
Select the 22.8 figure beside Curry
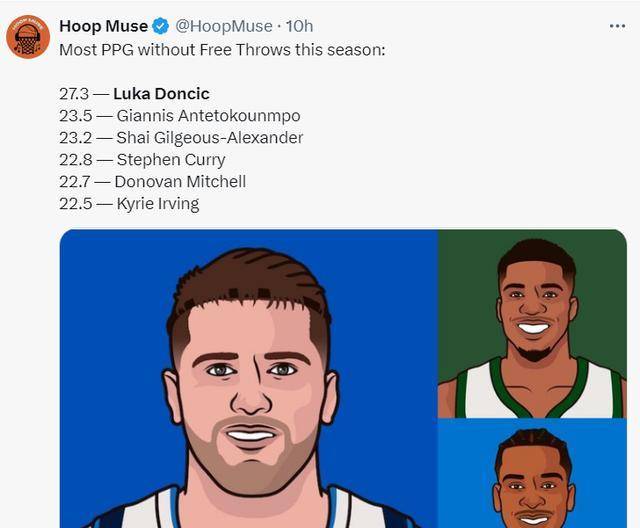point(74,160)
